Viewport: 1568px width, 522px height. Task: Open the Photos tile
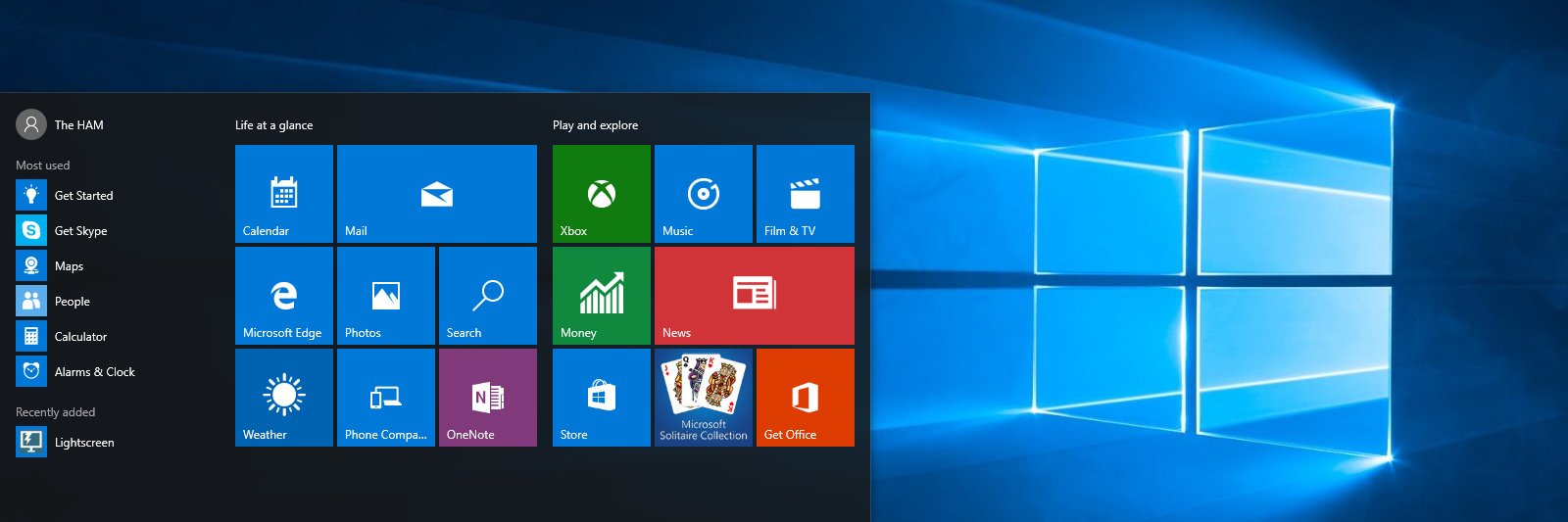(x=386, y=296)
